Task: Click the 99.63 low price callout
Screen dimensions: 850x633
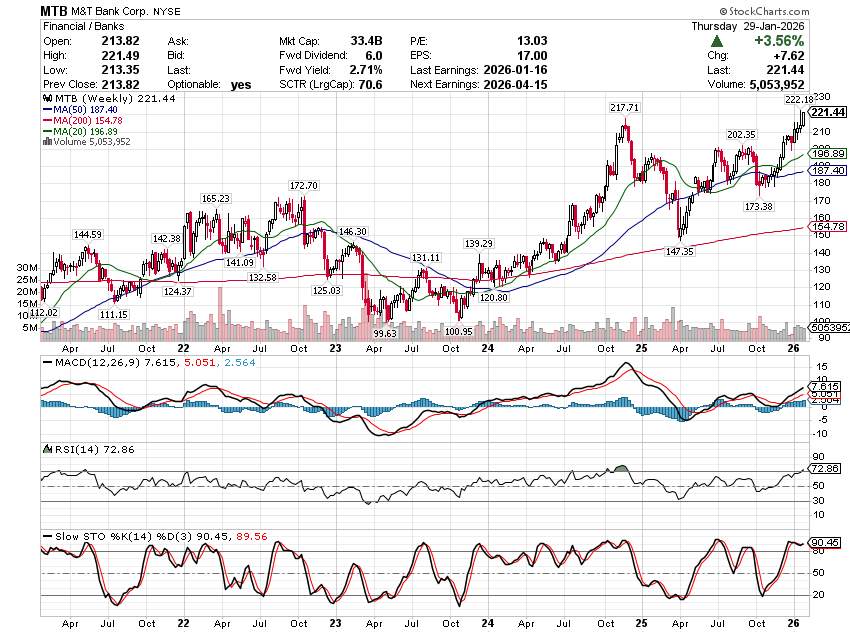Action: (385, 333)
